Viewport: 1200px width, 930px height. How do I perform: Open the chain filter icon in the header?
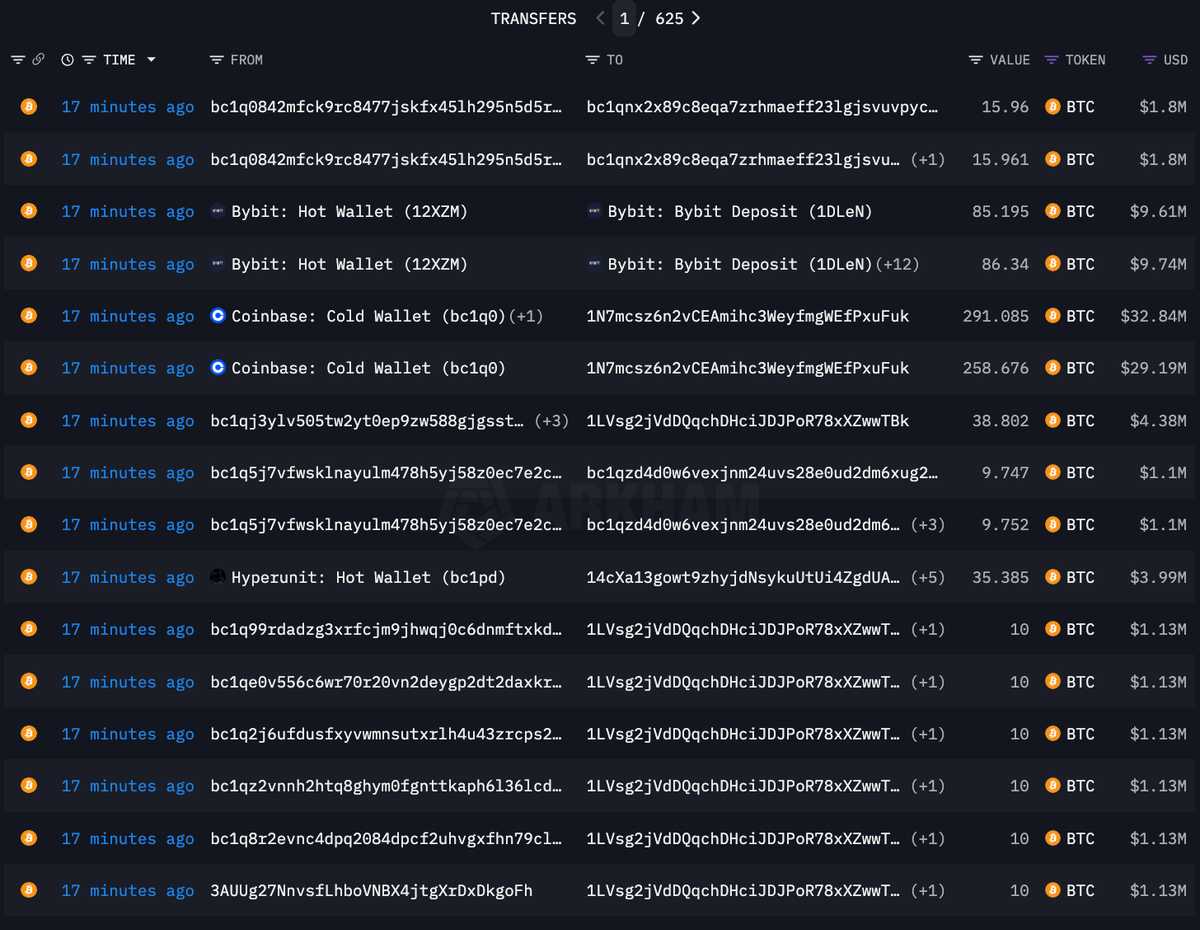point(18,60)
